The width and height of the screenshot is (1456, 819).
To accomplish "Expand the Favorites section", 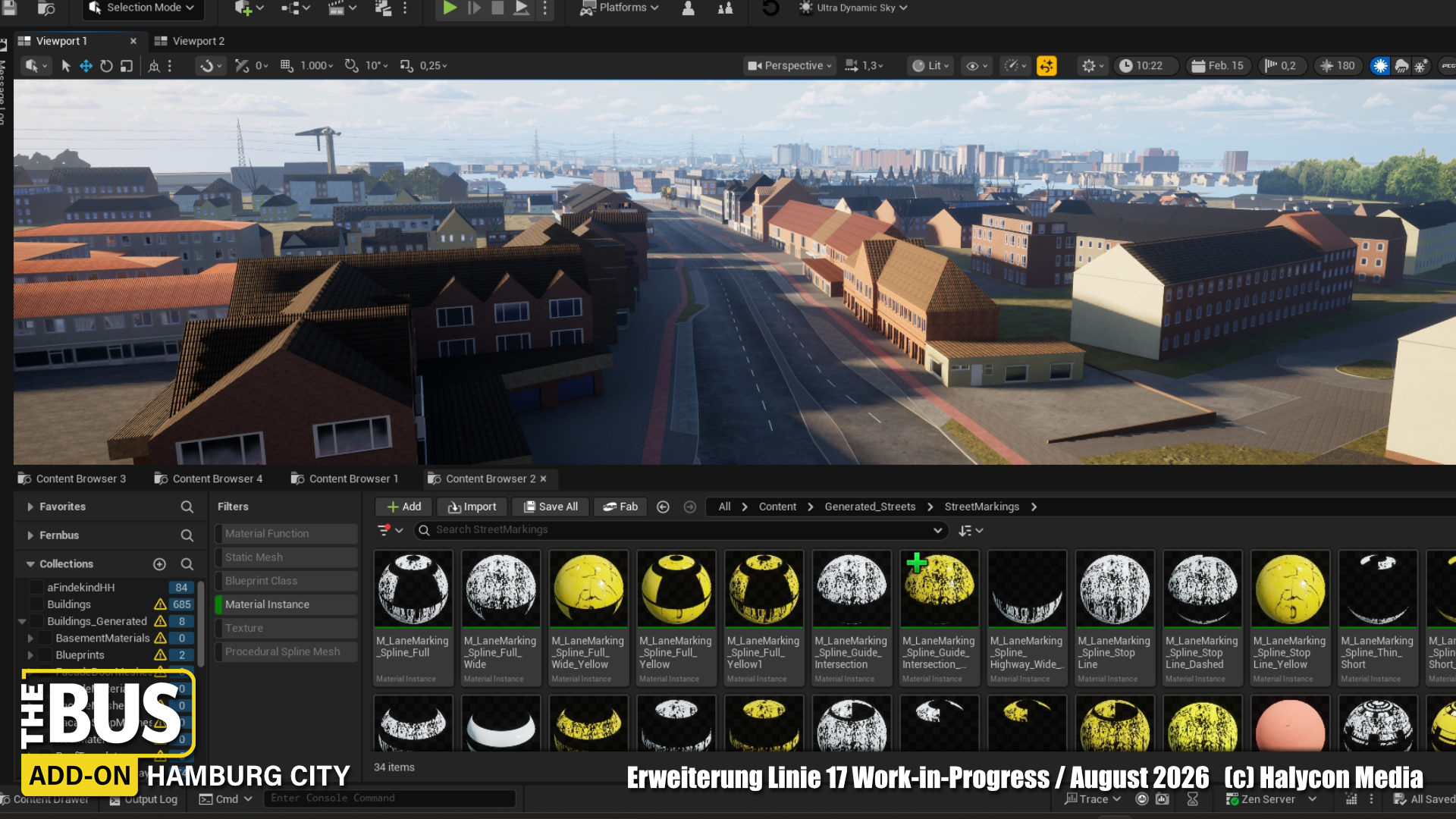I will click(30, 507).
